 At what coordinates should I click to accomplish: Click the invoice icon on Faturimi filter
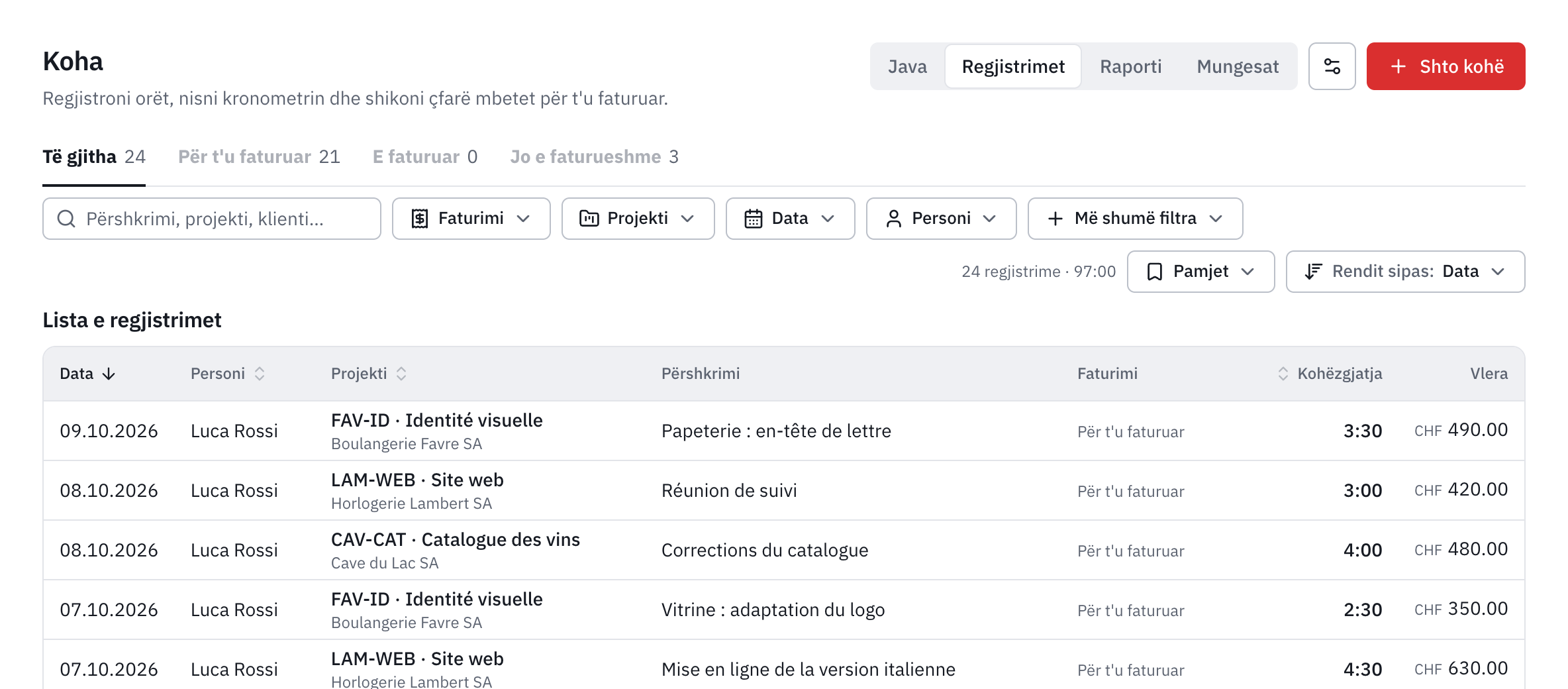click(x=420, y=219)
